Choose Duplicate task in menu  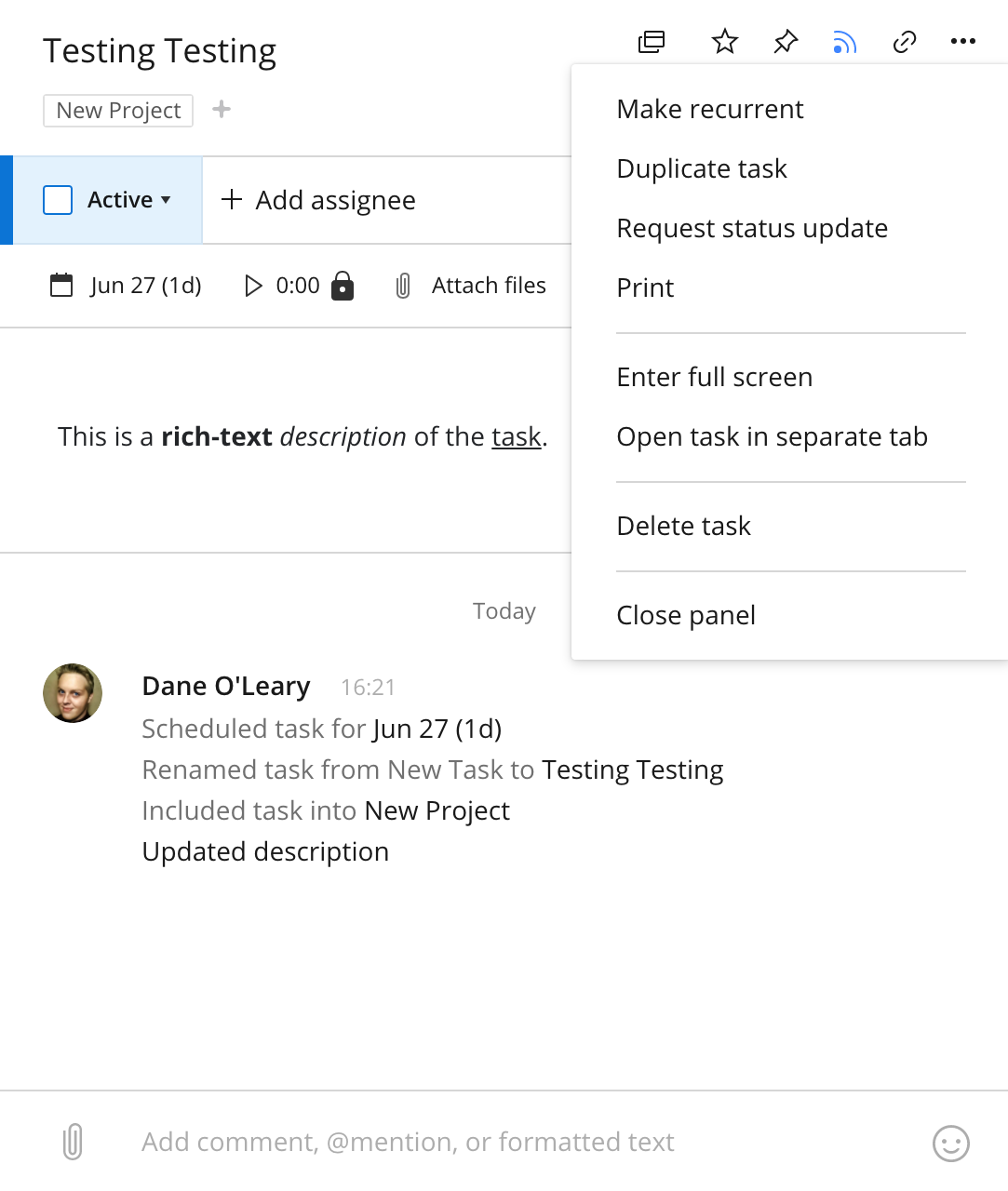tap(702, 168)
